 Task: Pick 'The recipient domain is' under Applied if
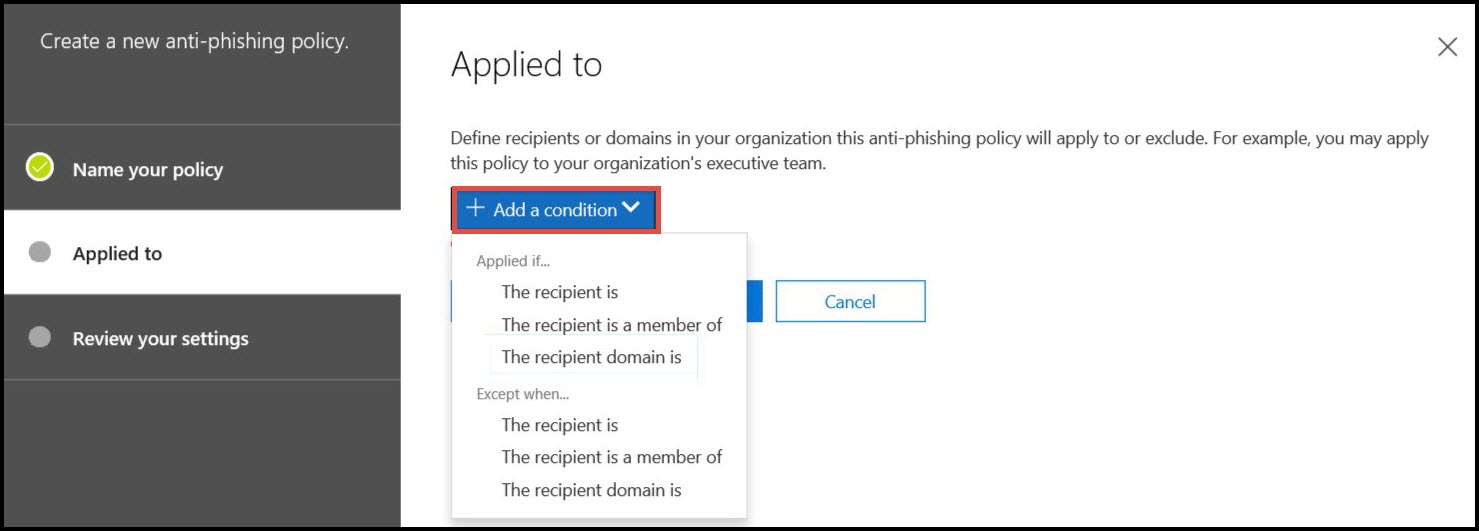point(591,357)
